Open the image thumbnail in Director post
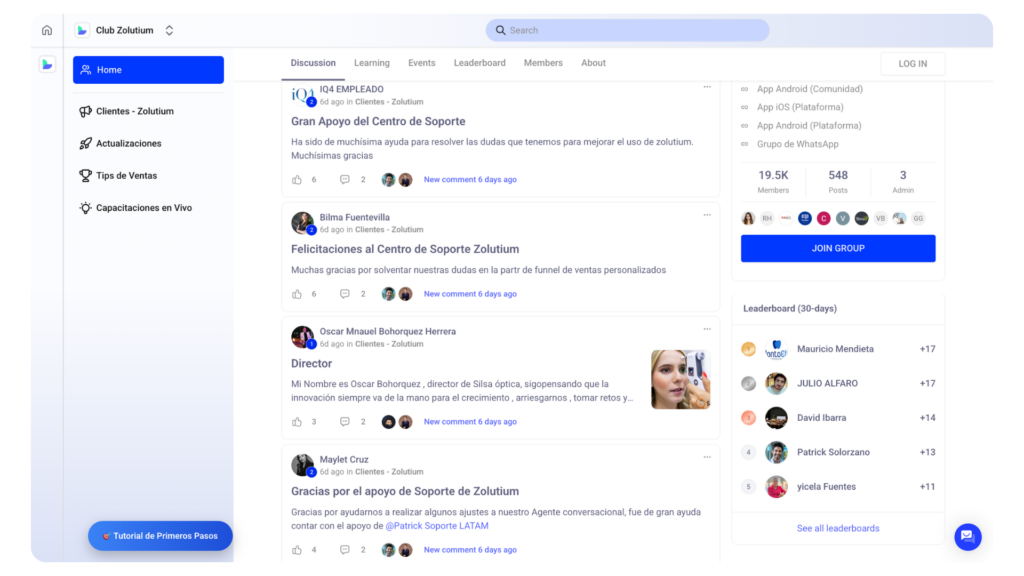Image resolution: width=1024 pixels, height=576 pixels. click(680, 379)
